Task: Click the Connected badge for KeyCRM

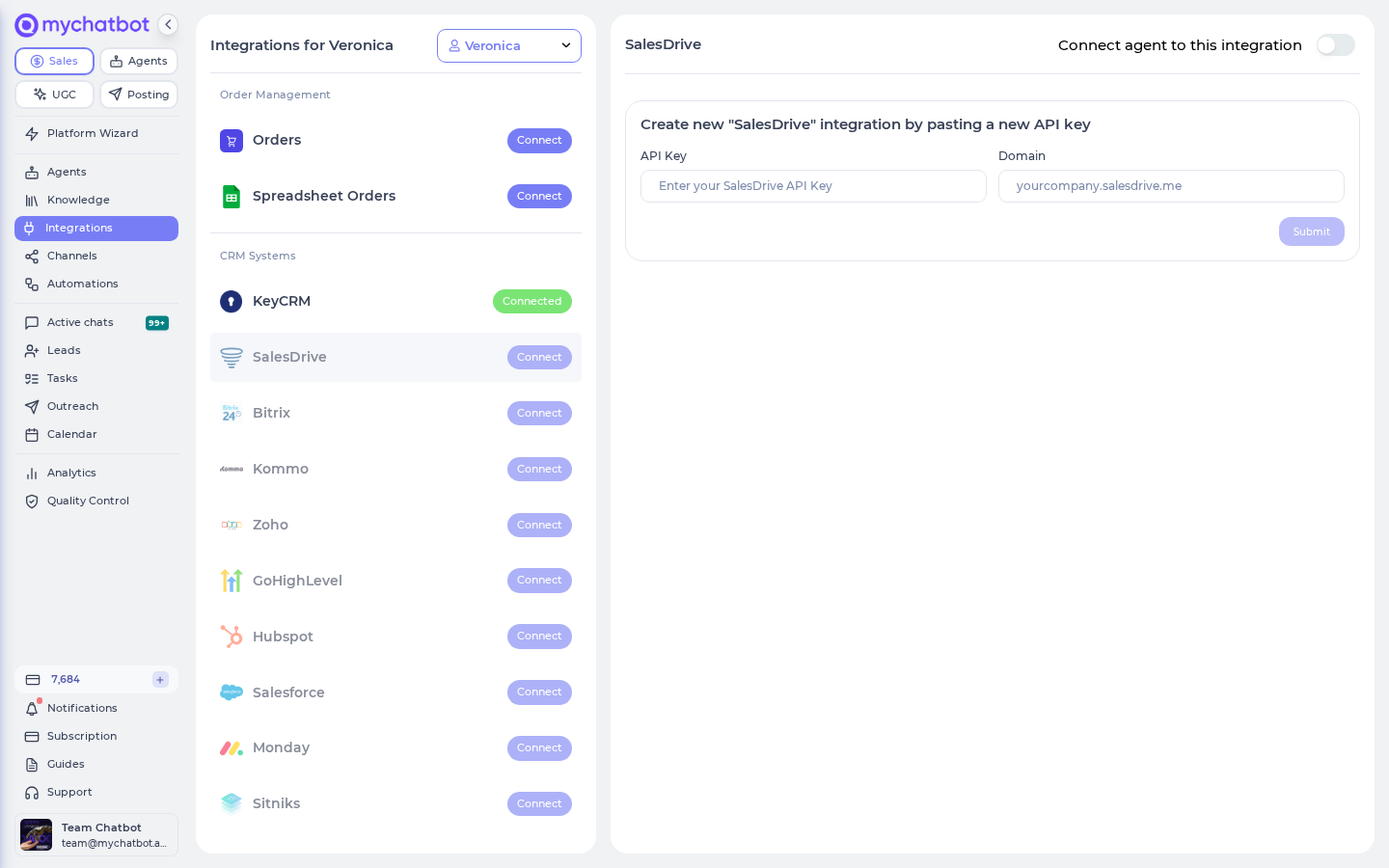Action: point(532,302)
